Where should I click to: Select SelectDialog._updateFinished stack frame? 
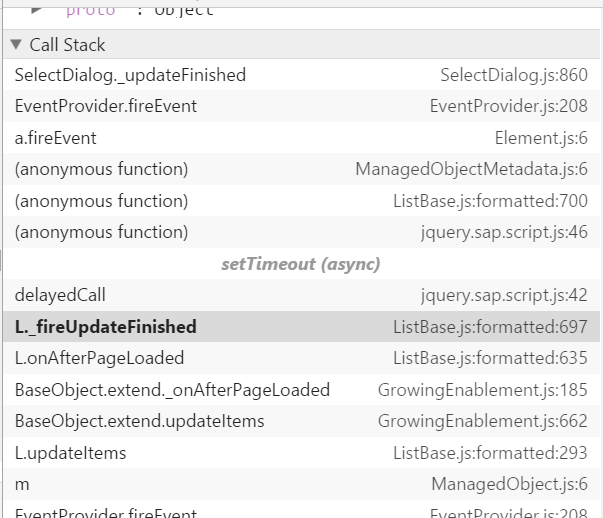click(x=302, y=75)
